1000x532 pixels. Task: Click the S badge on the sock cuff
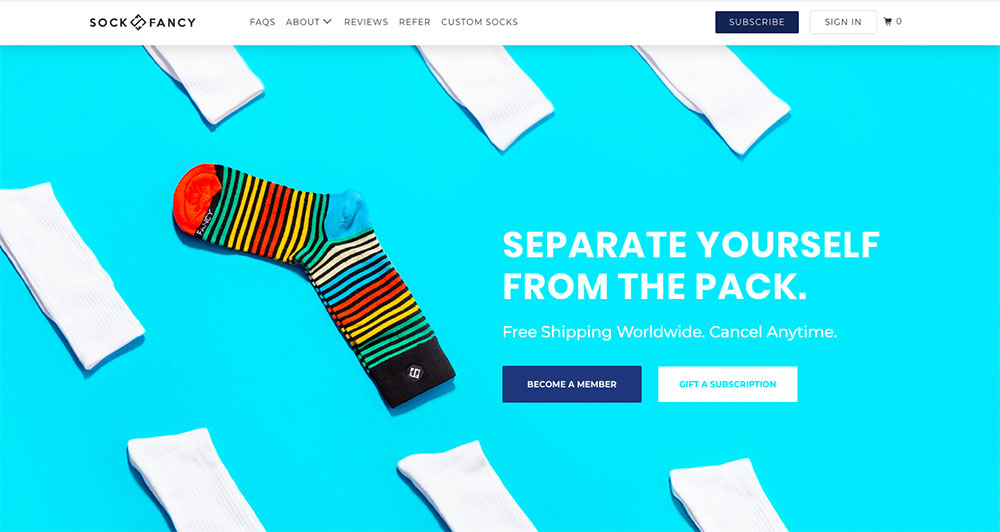415,373
